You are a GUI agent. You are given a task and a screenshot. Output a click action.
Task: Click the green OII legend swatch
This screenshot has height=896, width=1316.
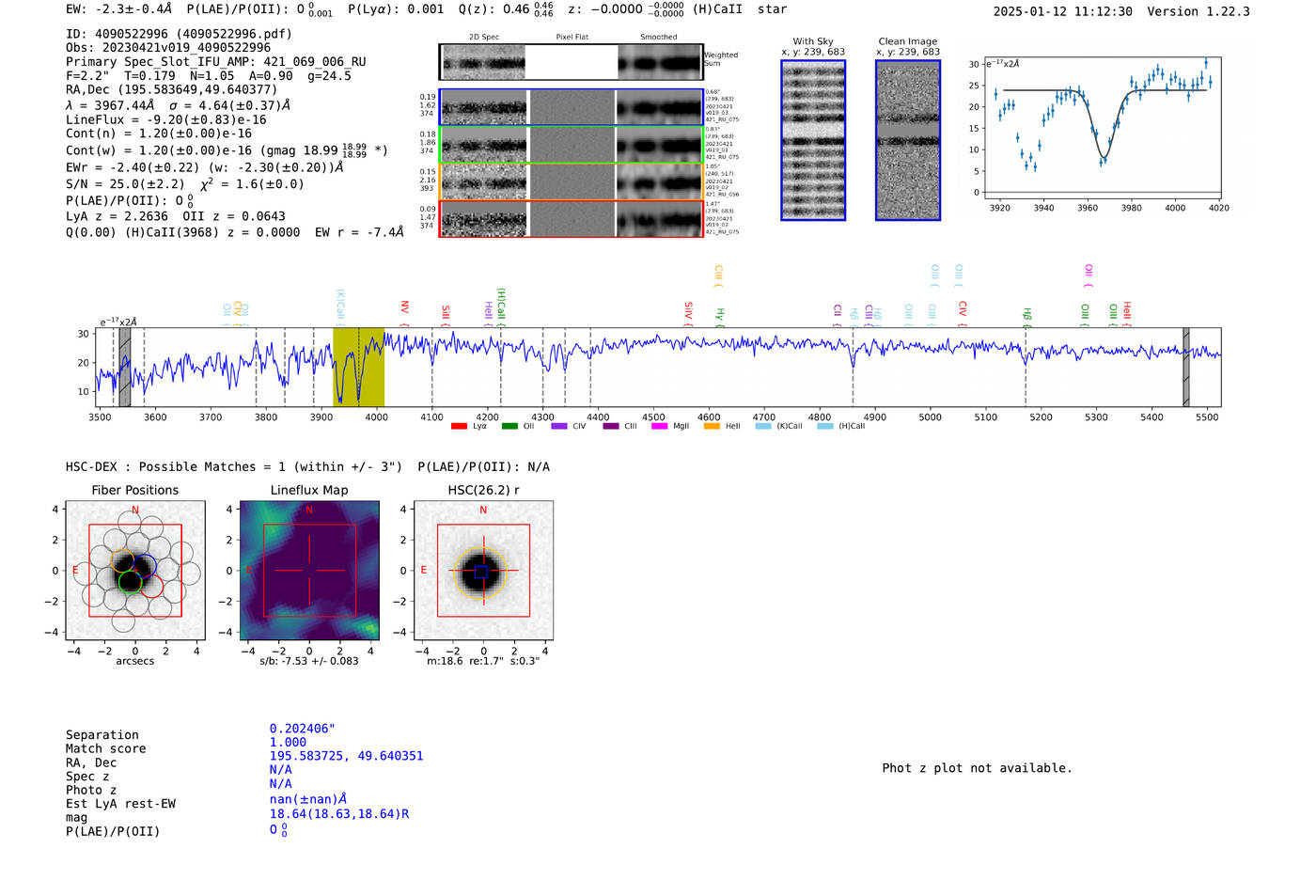point(509,426)
